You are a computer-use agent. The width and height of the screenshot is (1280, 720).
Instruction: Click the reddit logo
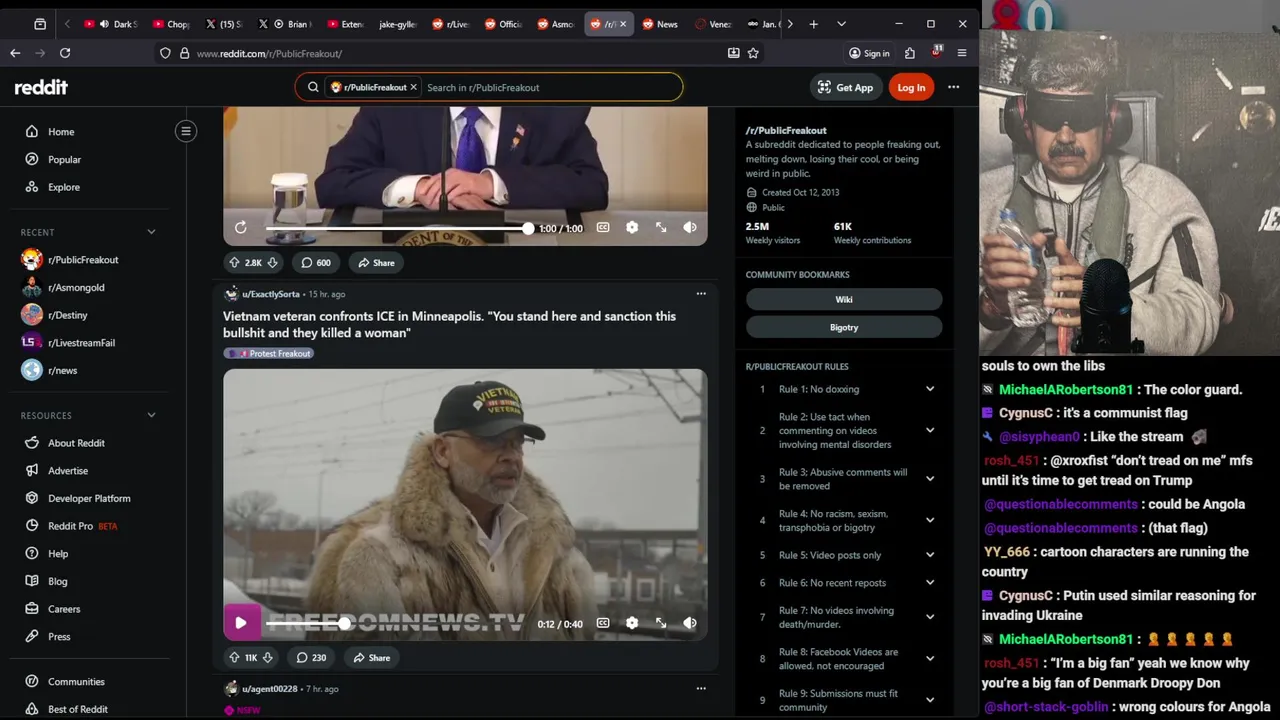tap(41, 87)
